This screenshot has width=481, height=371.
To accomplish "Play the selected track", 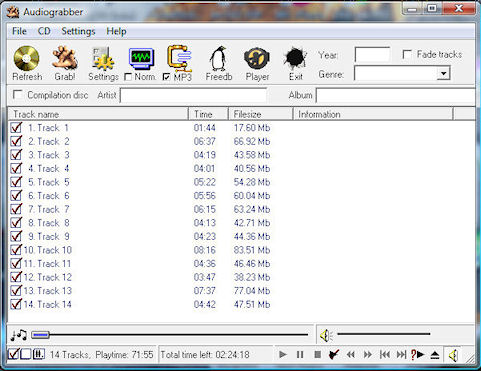I will (x=283, y=354).
